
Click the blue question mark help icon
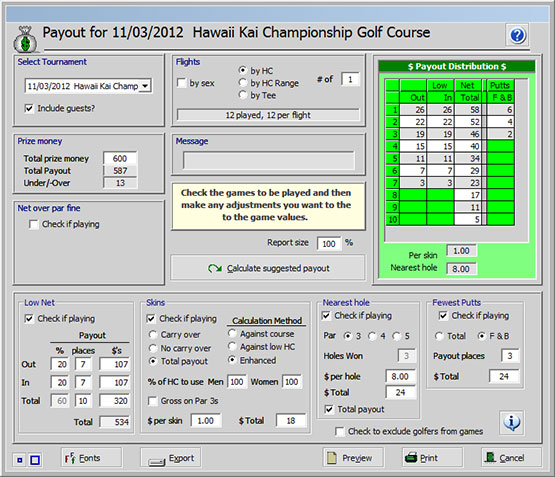(517, 35)
